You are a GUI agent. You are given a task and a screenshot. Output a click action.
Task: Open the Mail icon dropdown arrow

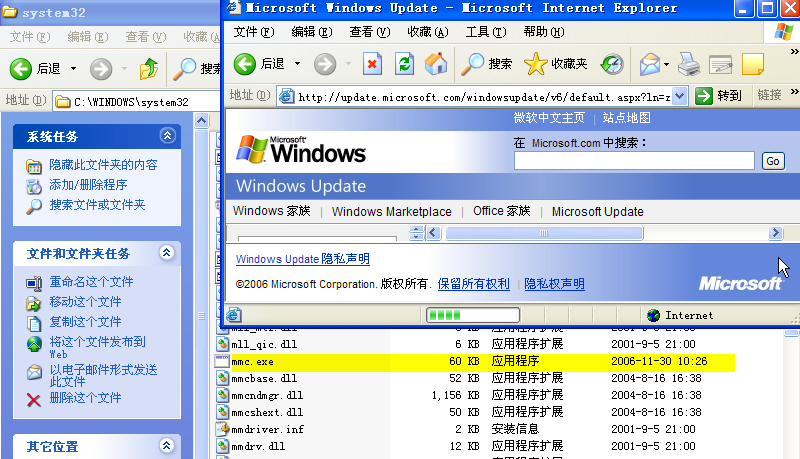pos(666,64)
